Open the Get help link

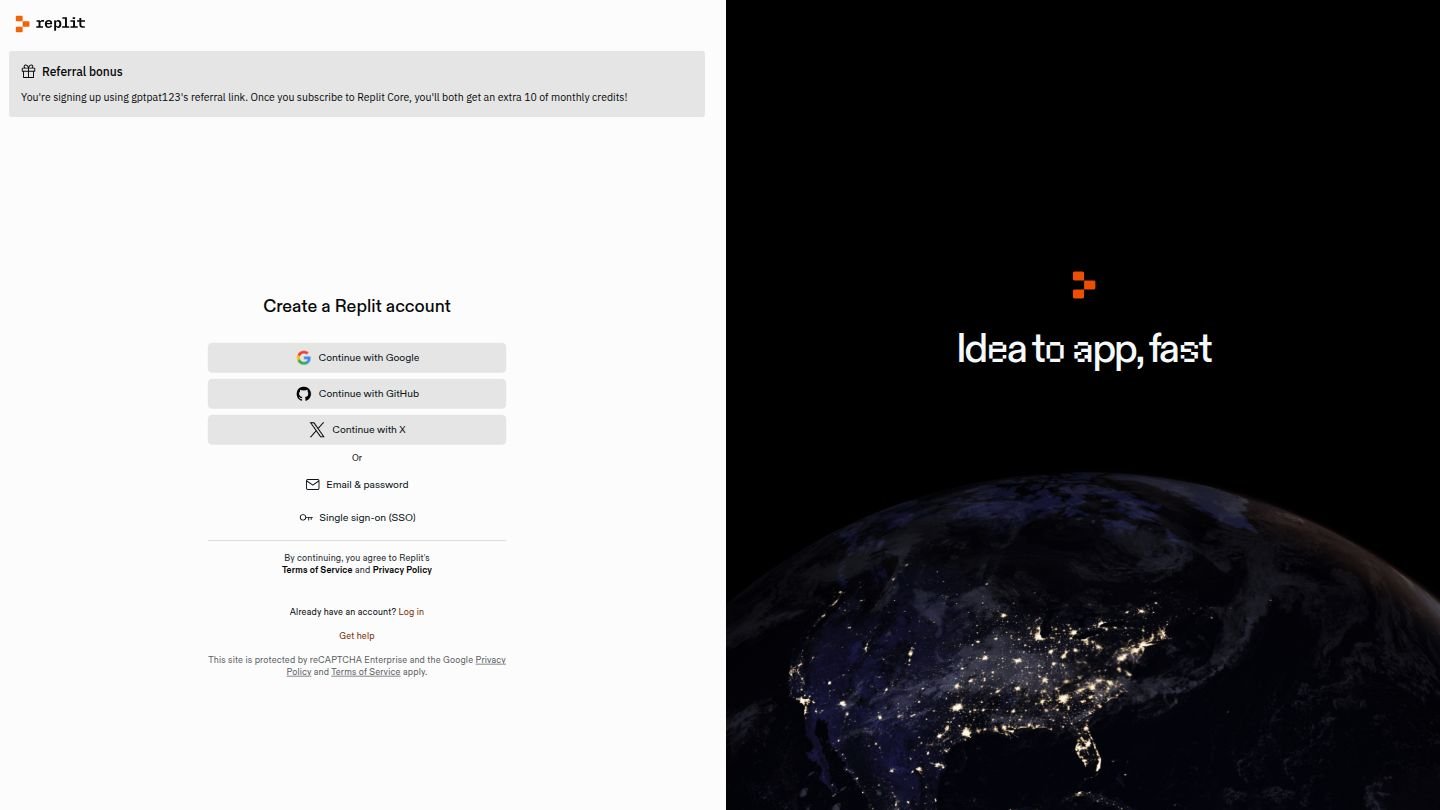tap(357, 636)
